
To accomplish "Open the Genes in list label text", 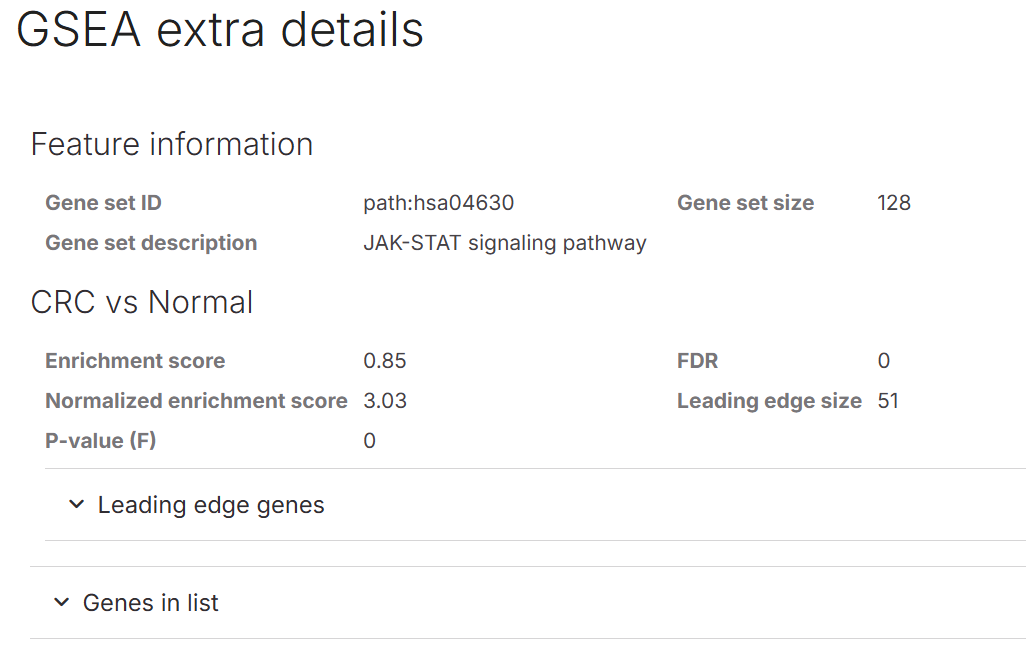I will (x=151, y=603).
